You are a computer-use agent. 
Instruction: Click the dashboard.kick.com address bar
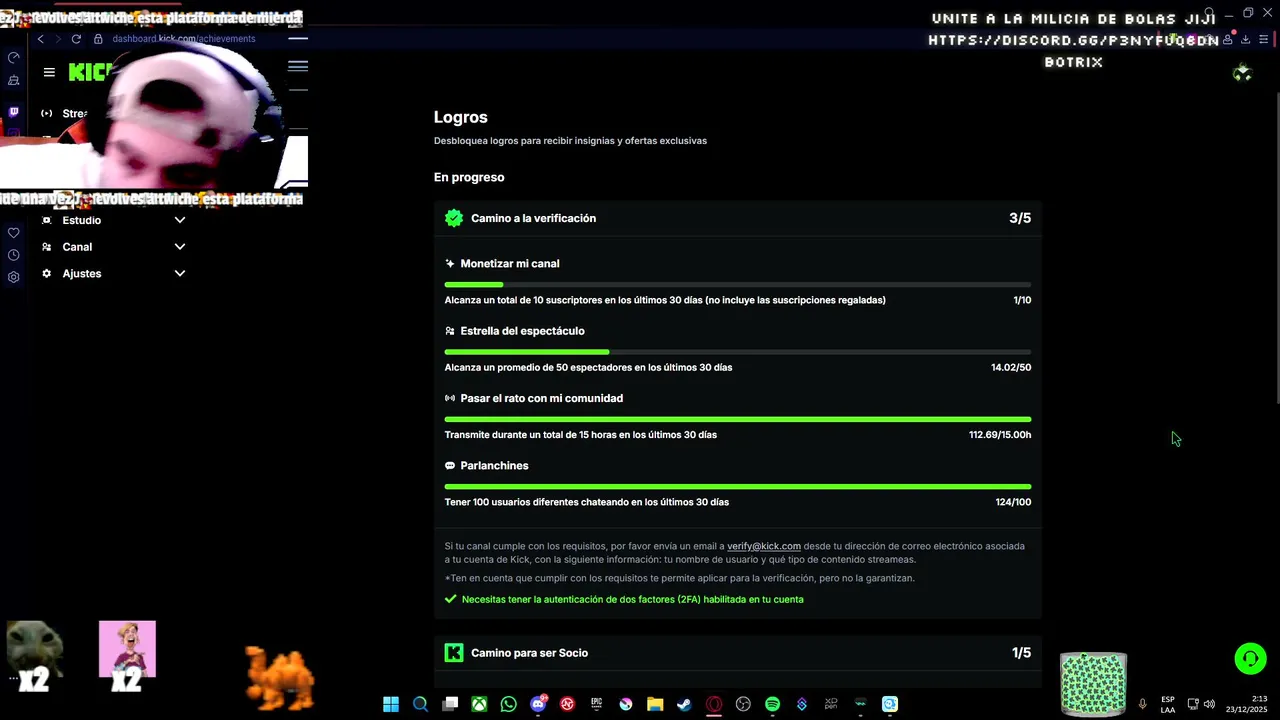(x=184, y=39)
